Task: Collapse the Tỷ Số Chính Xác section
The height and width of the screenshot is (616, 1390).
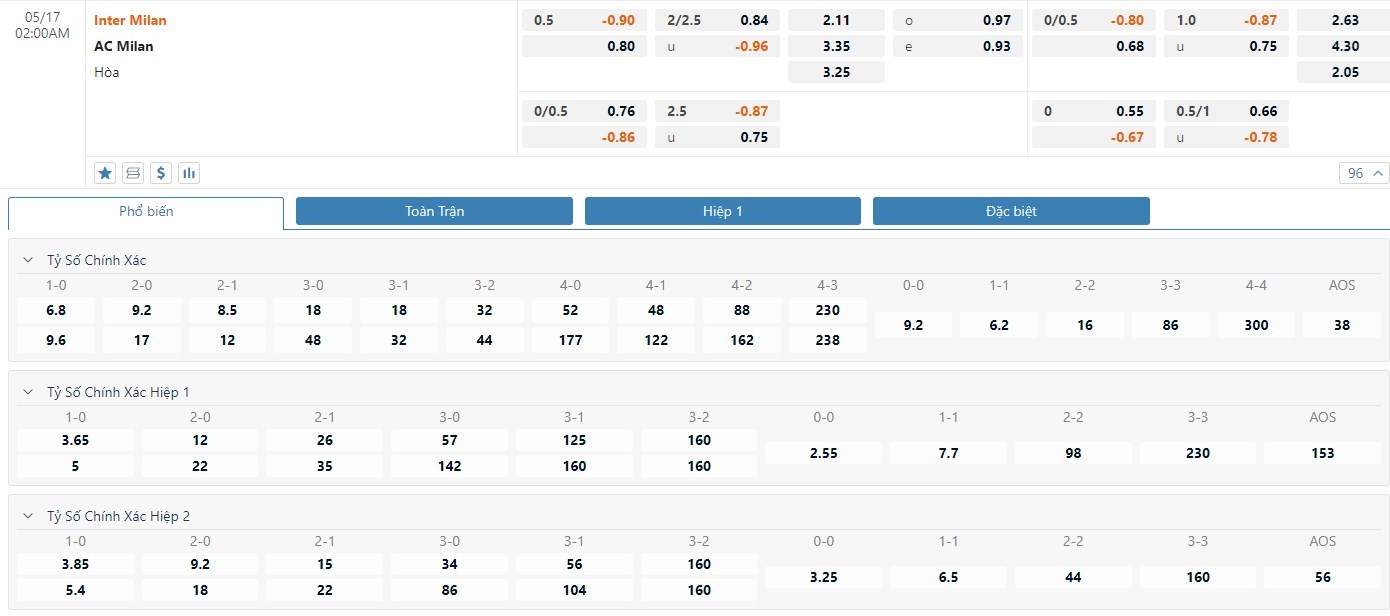Action: (28, 260)
